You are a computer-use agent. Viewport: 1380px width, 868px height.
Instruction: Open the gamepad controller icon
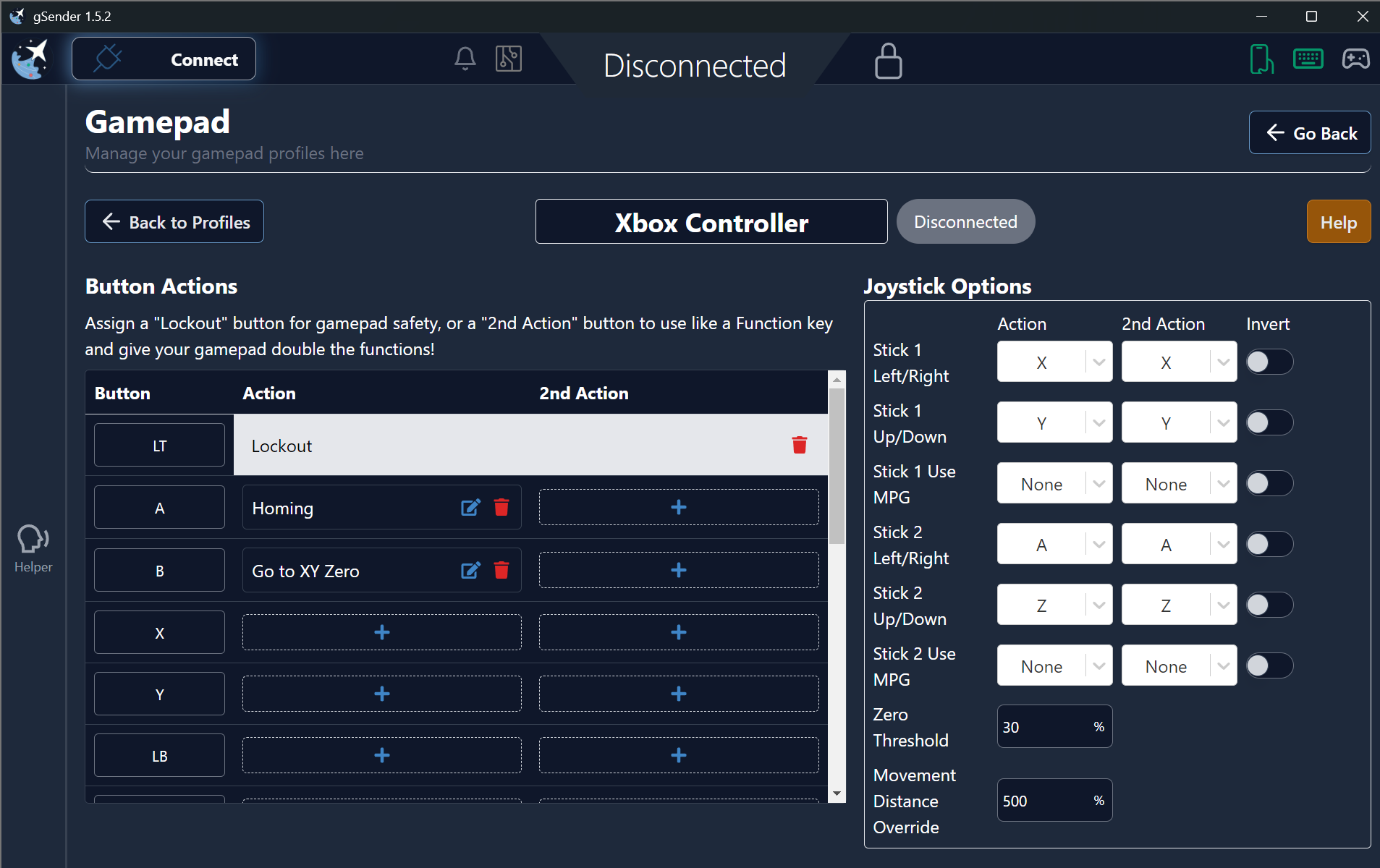[x=1355, y=59]
